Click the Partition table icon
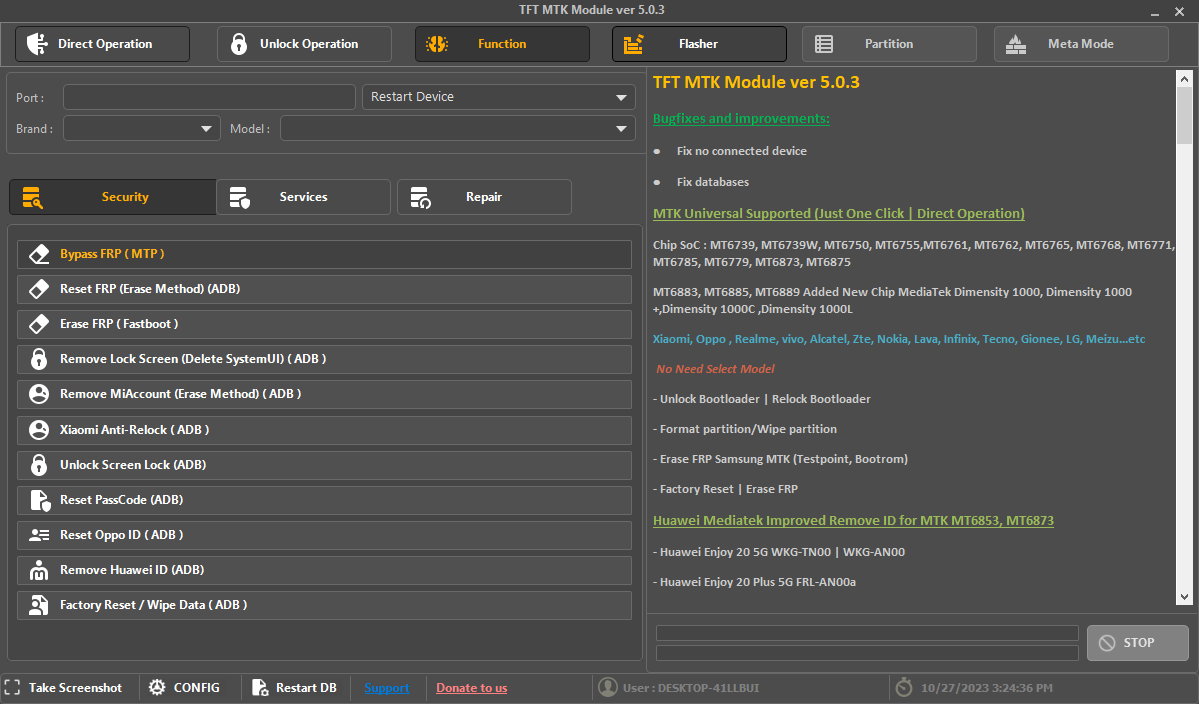 click(x=824, y=44)
